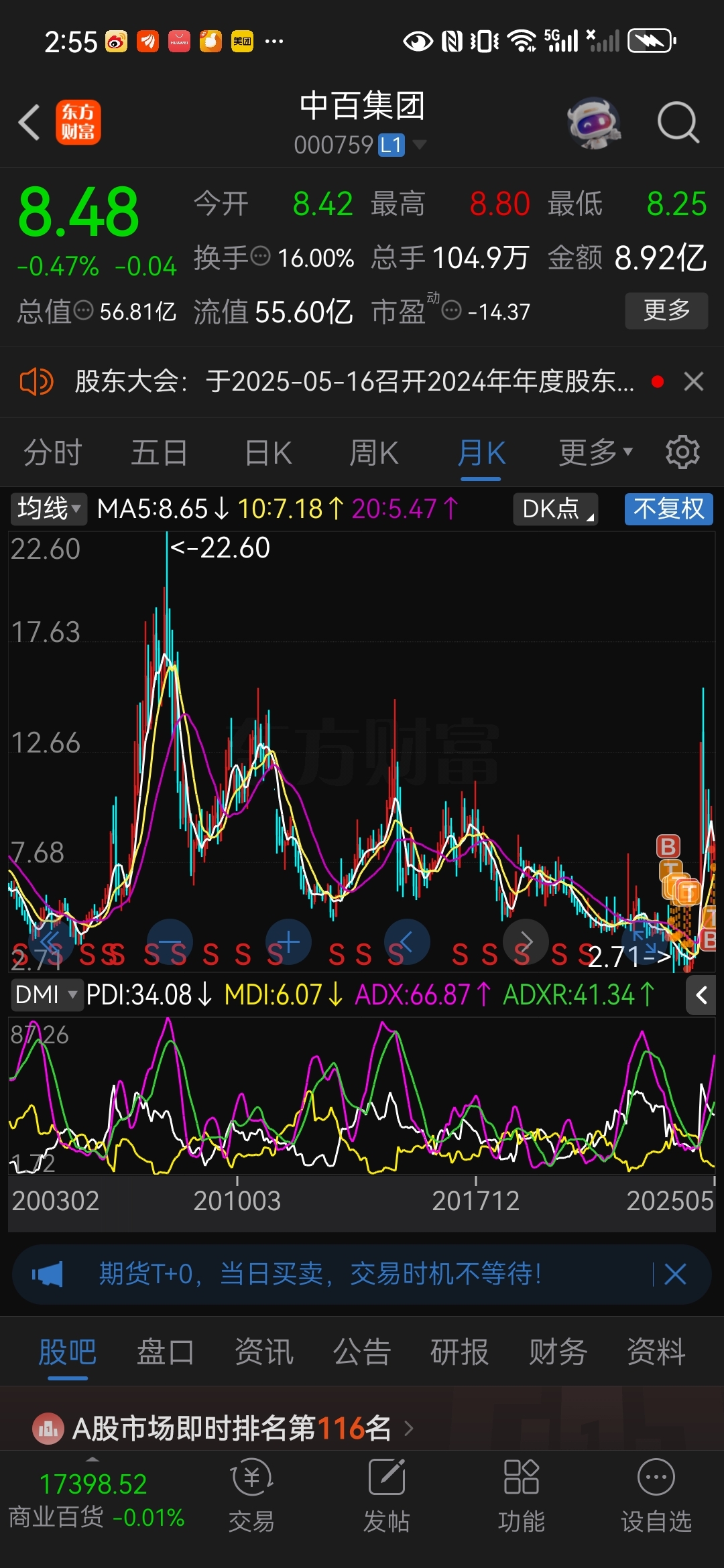Viewport: 724px width, 1568px height.
Task: Tap the 金额 8.92亿 value
Action: point(660,257)
